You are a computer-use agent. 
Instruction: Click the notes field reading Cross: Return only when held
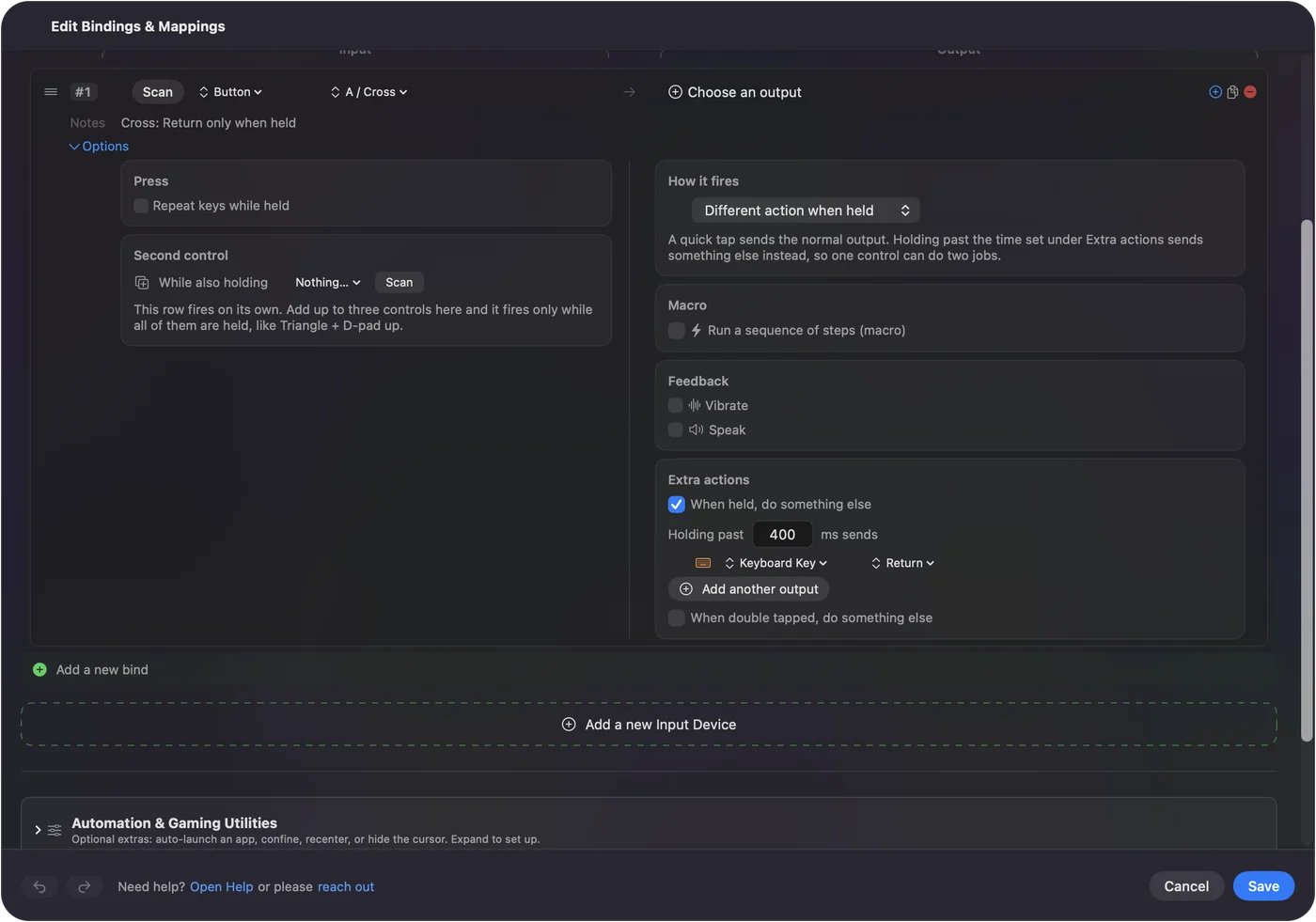point(209,123)
